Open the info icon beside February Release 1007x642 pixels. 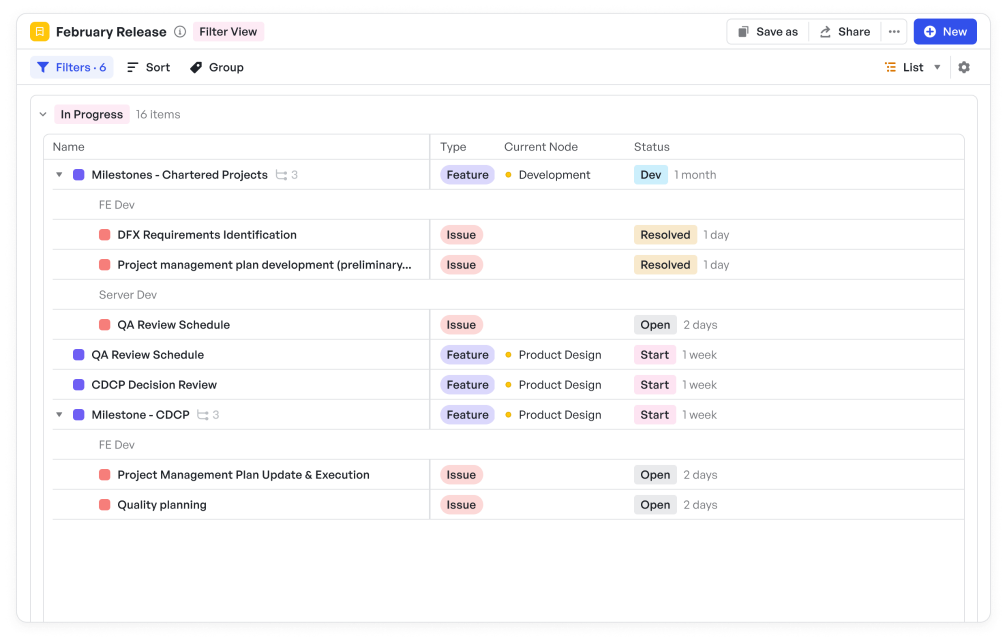180,32
